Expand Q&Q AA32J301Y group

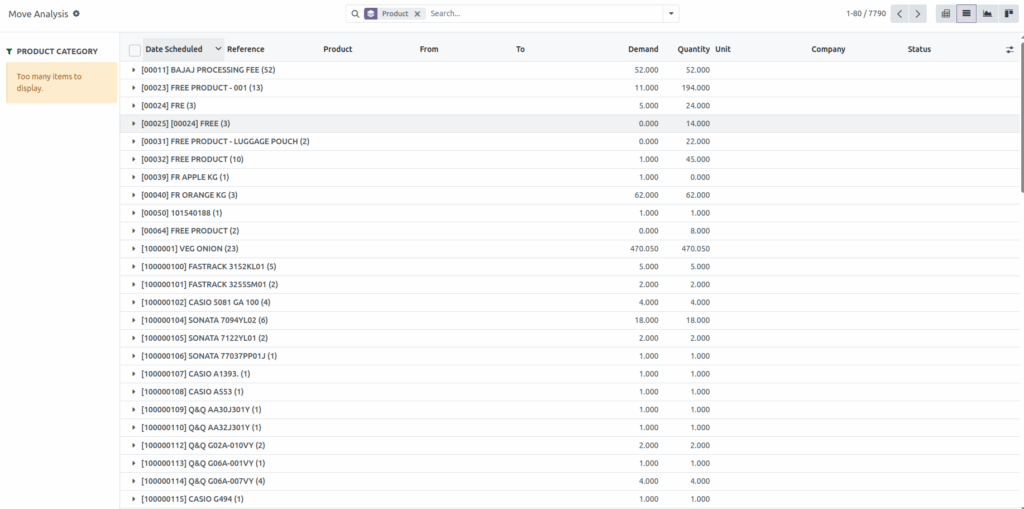point(133,428)
